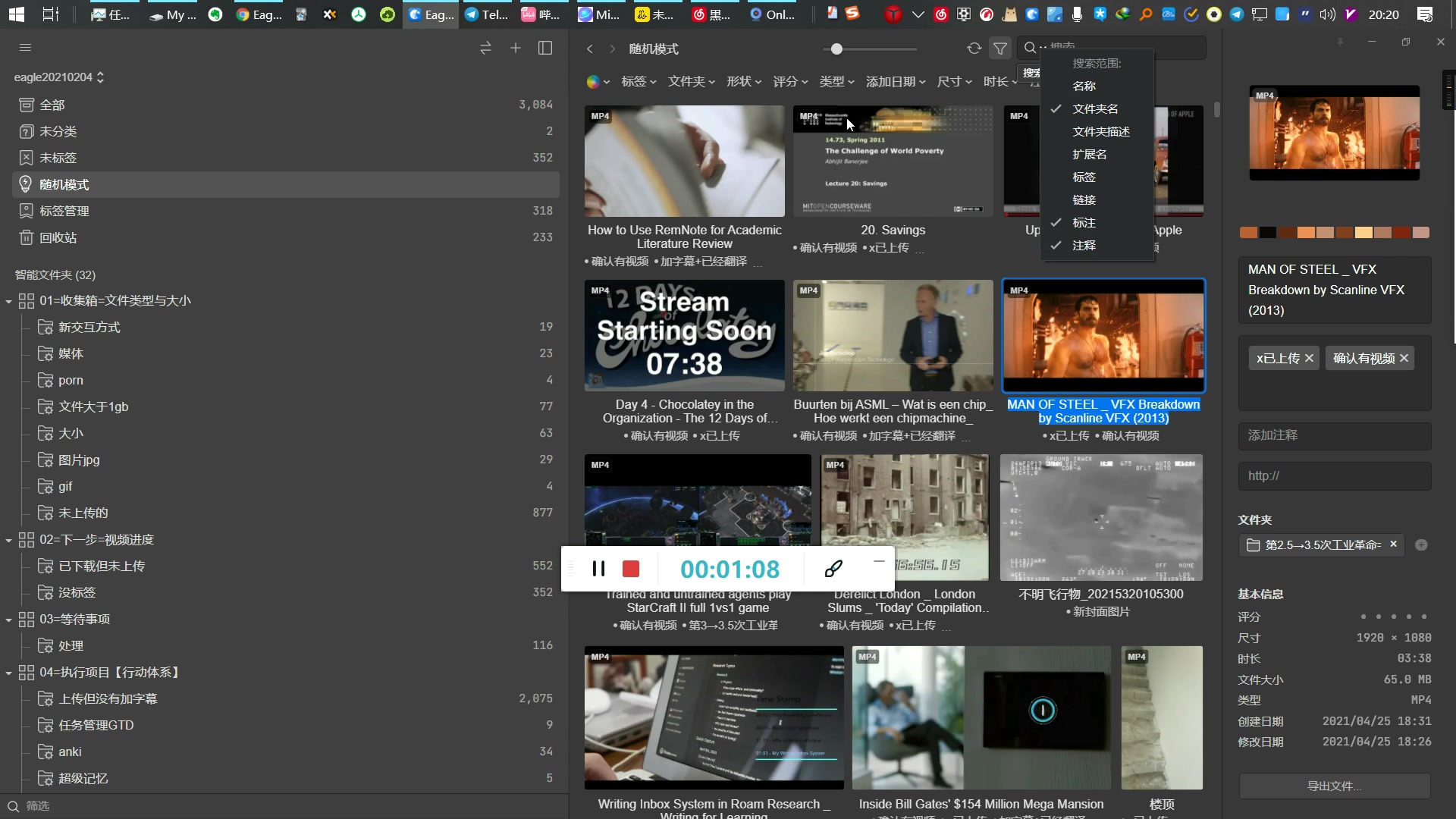
Task: Add item to another folder plus button
Action: click(x=1421, y=544)
